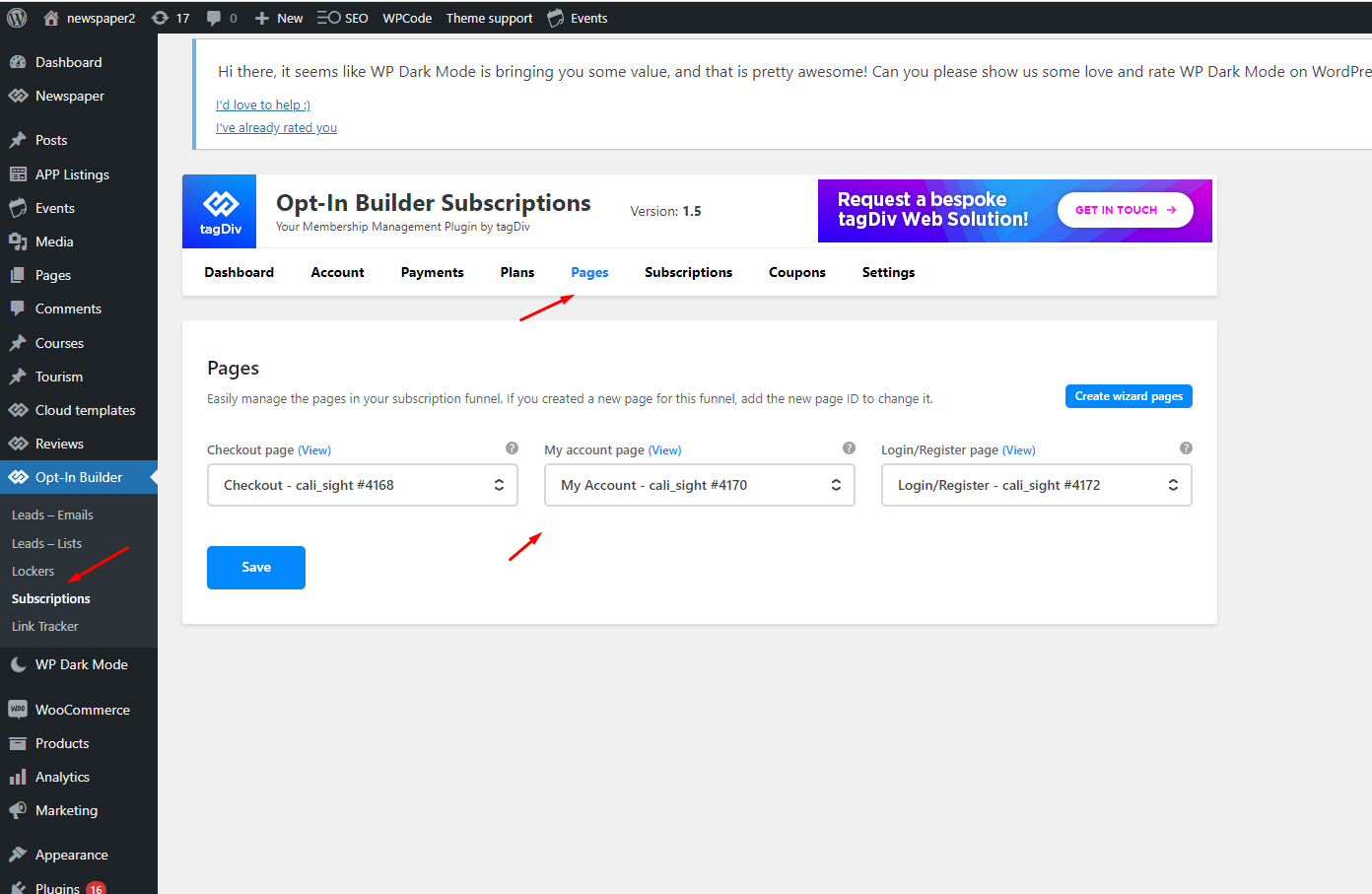This screenshot has height=894, width=1372.
Task: Click the GET IN TOUCH button
Action: pos(1125,210)
